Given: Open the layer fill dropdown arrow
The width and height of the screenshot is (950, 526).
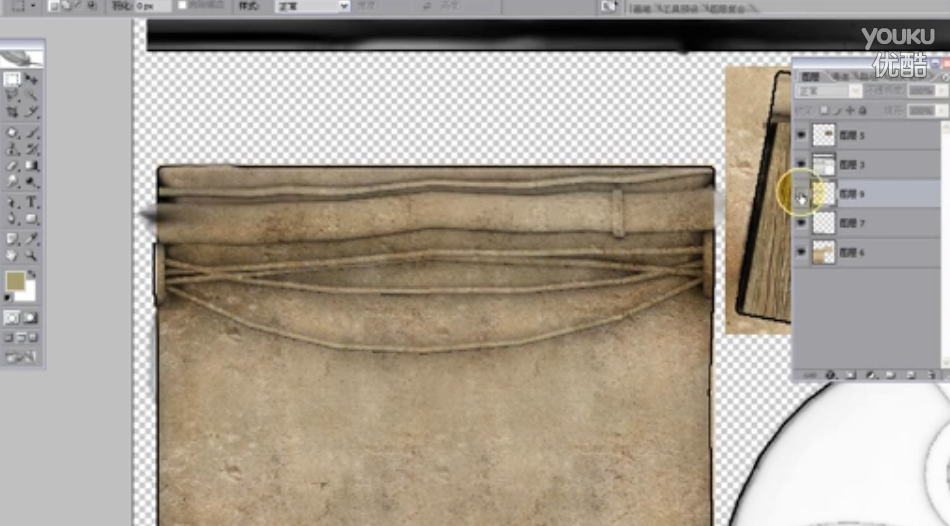Looking at the screenshot, I should 941,110.
